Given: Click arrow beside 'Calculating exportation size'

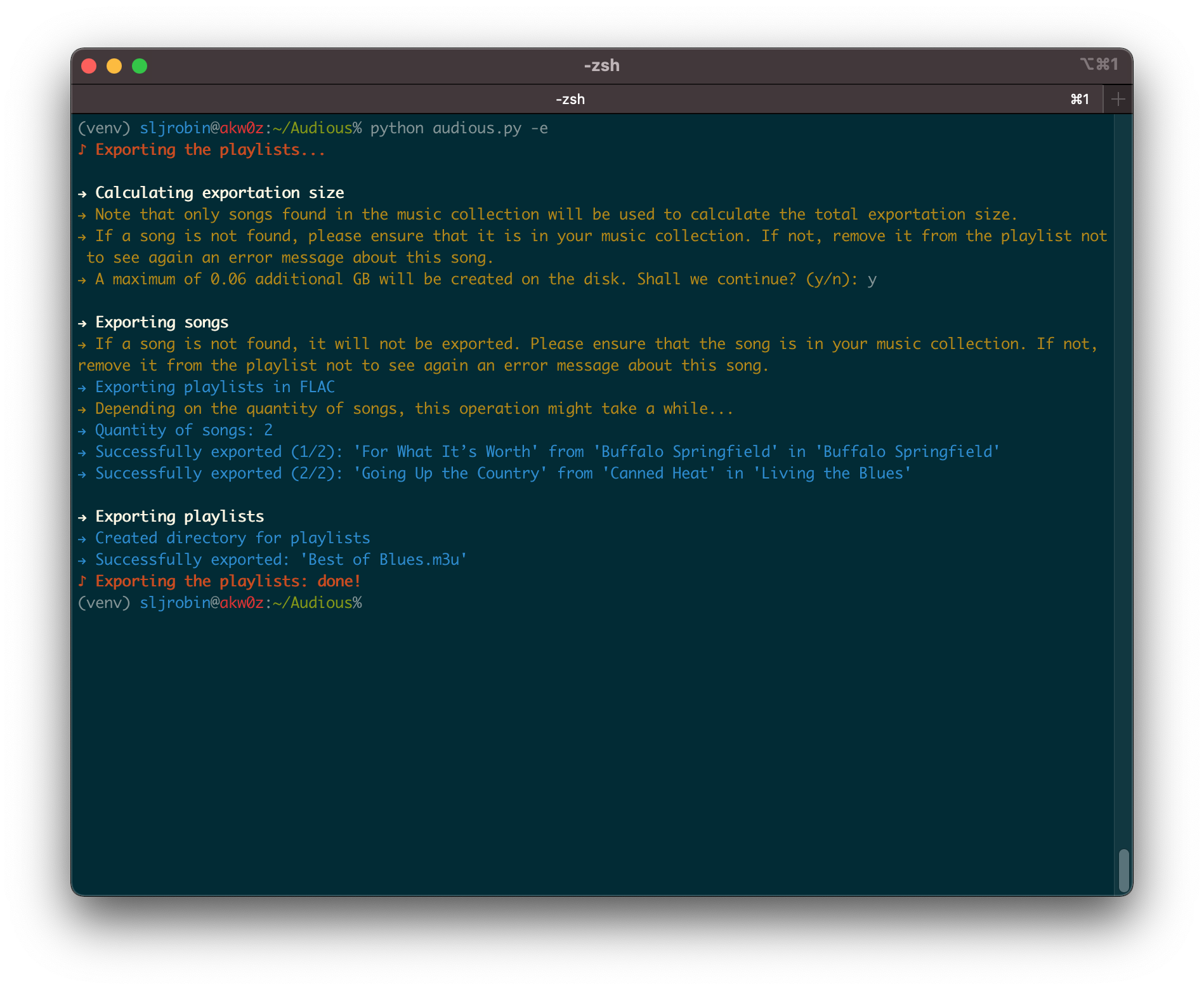Looking at the screenshot, I should tap(82, 194).
